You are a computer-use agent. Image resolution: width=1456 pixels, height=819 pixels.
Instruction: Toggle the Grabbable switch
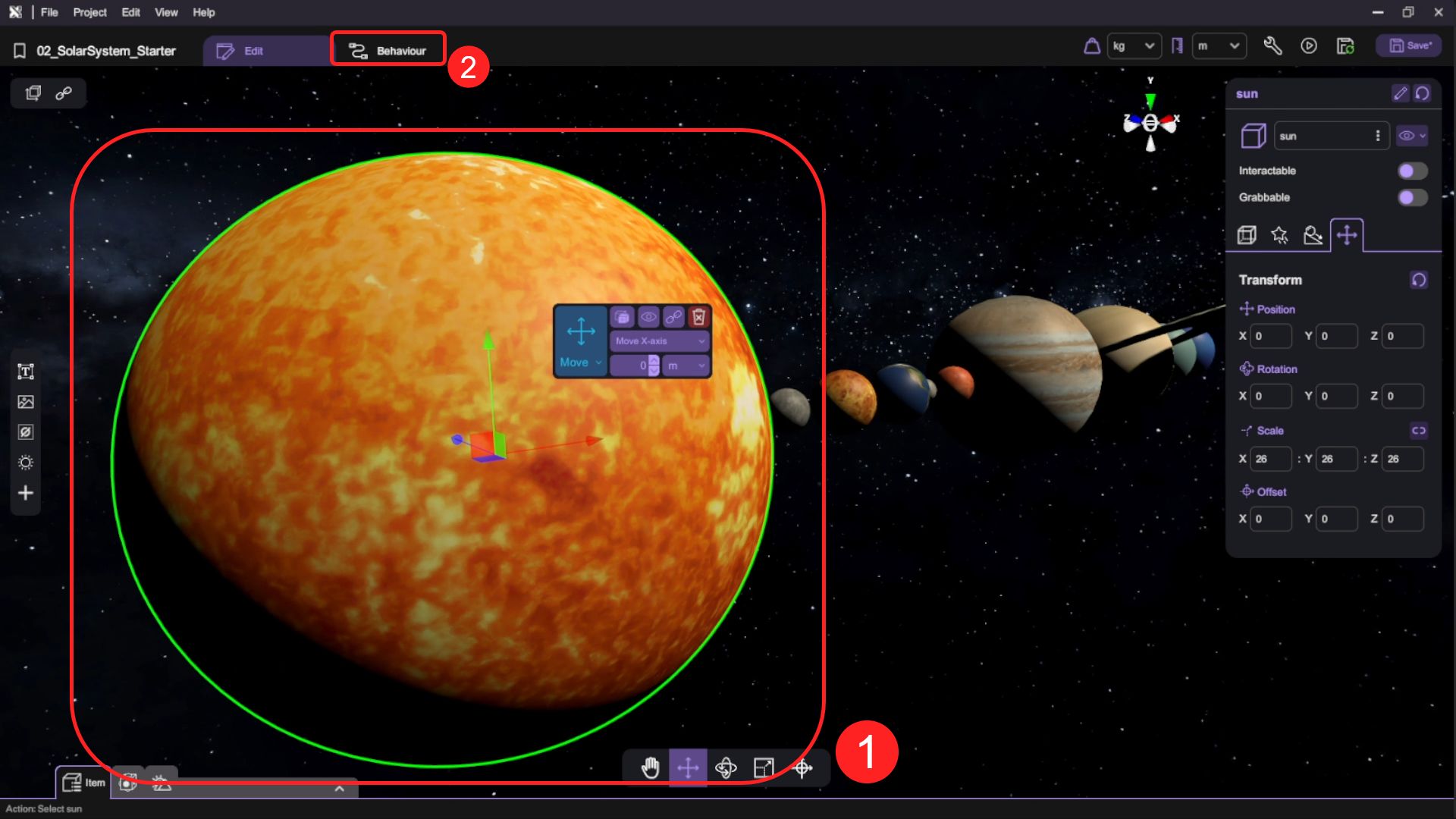[x=1412, y=197]
